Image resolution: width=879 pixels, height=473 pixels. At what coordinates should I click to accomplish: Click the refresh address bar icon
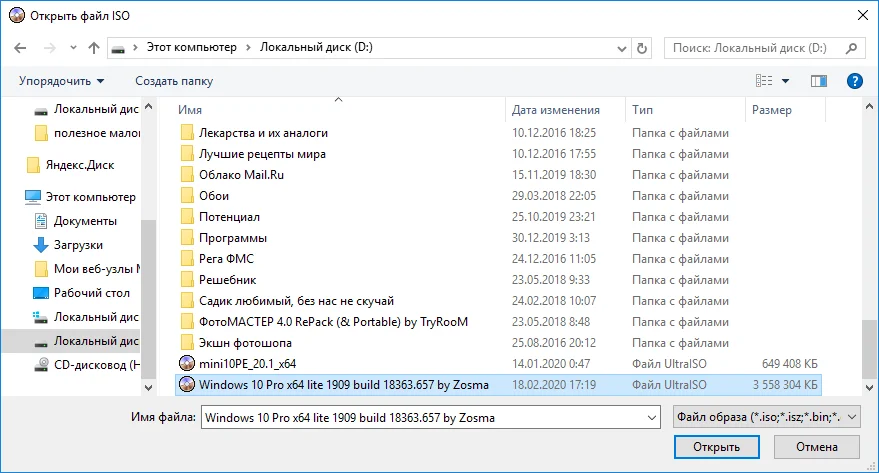tap(642, 48)
